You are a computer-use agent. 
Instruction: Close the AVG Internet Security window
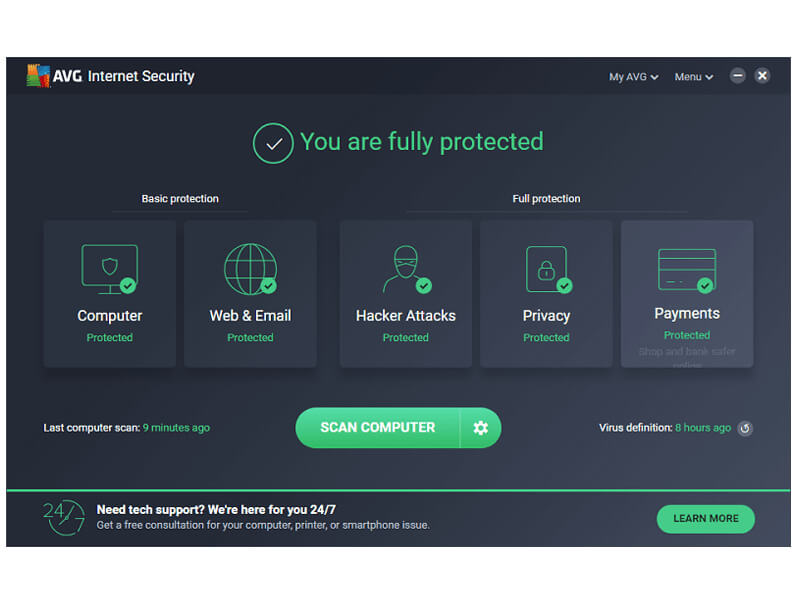(762, 76)
